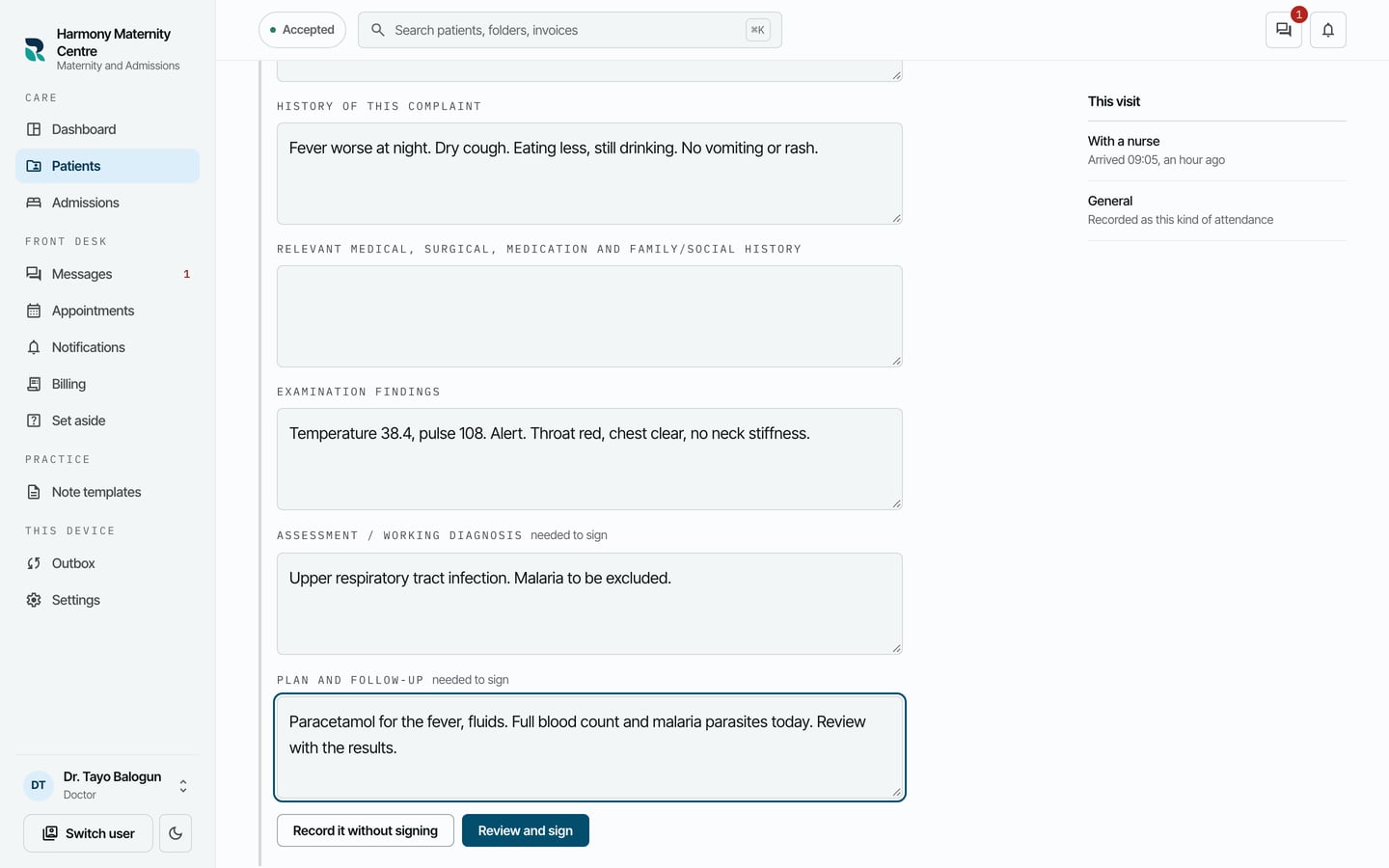1389x868 pixels.
Task: Click the Set aside icon
Action: coord(34,420)
